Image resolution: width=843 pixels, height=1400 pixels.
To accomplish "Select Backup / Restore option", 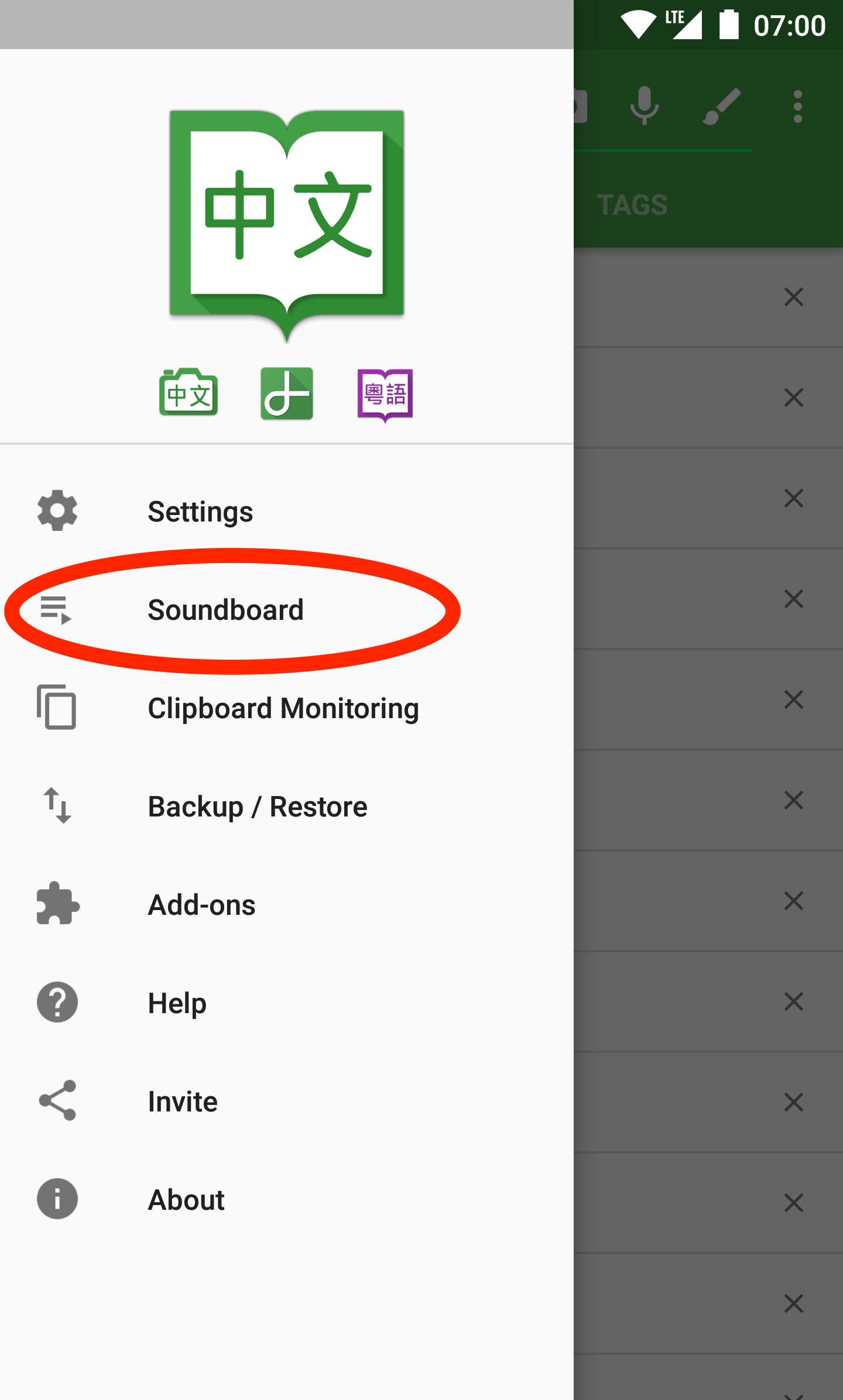I will pos(258,807).
